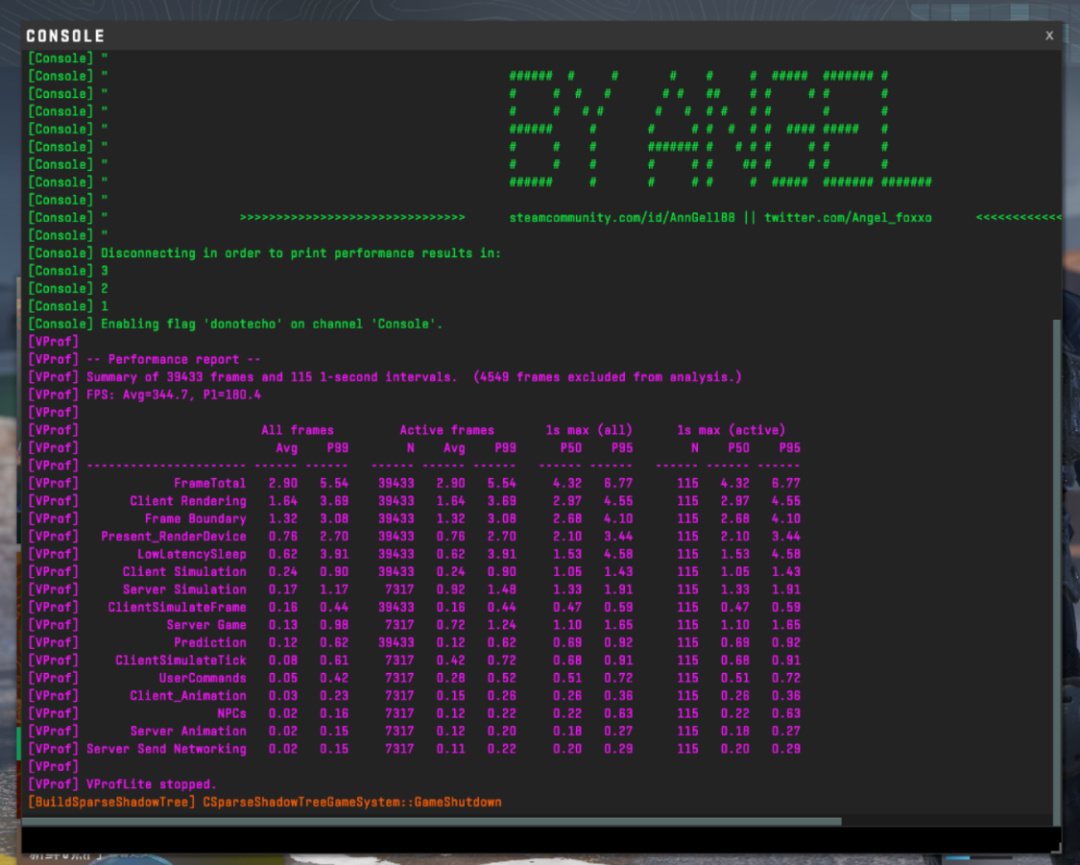This screenshot has height=865, width=1080.
Task: Select the Client_Animation row label
Action: [x=187, y=696]
